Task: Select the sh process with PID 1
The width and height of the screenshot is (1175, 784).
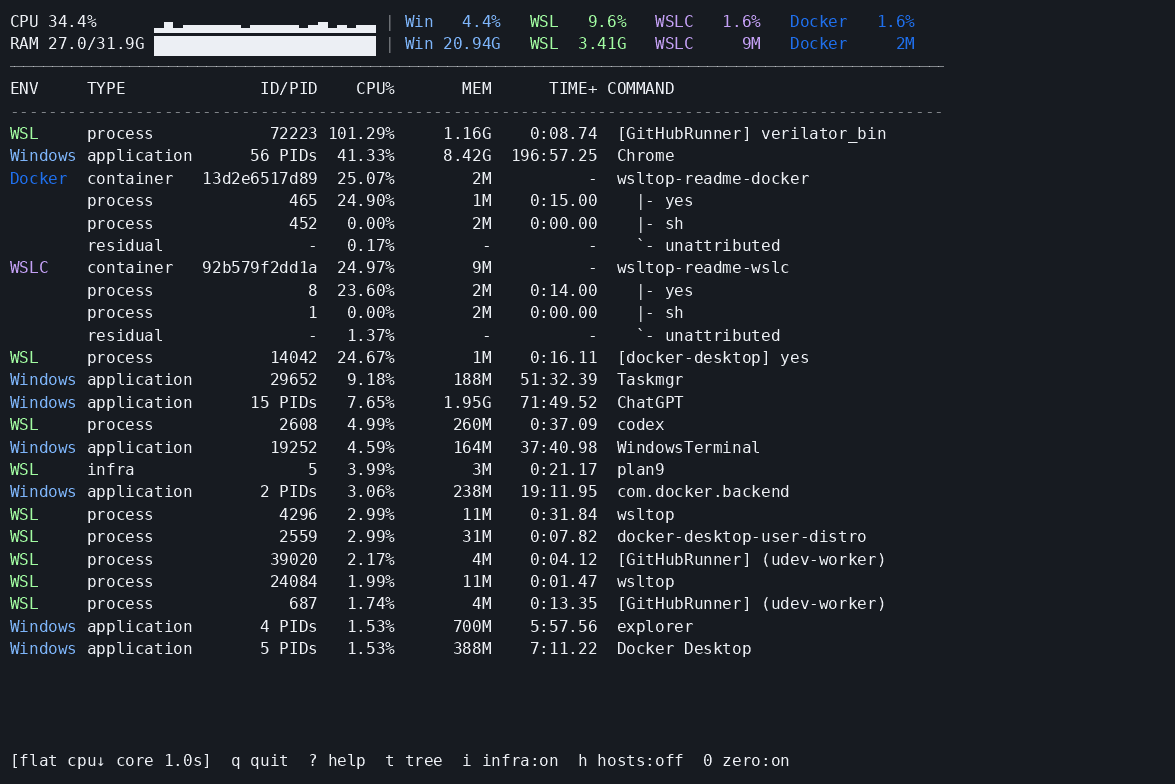Action: tap(385, 313)
